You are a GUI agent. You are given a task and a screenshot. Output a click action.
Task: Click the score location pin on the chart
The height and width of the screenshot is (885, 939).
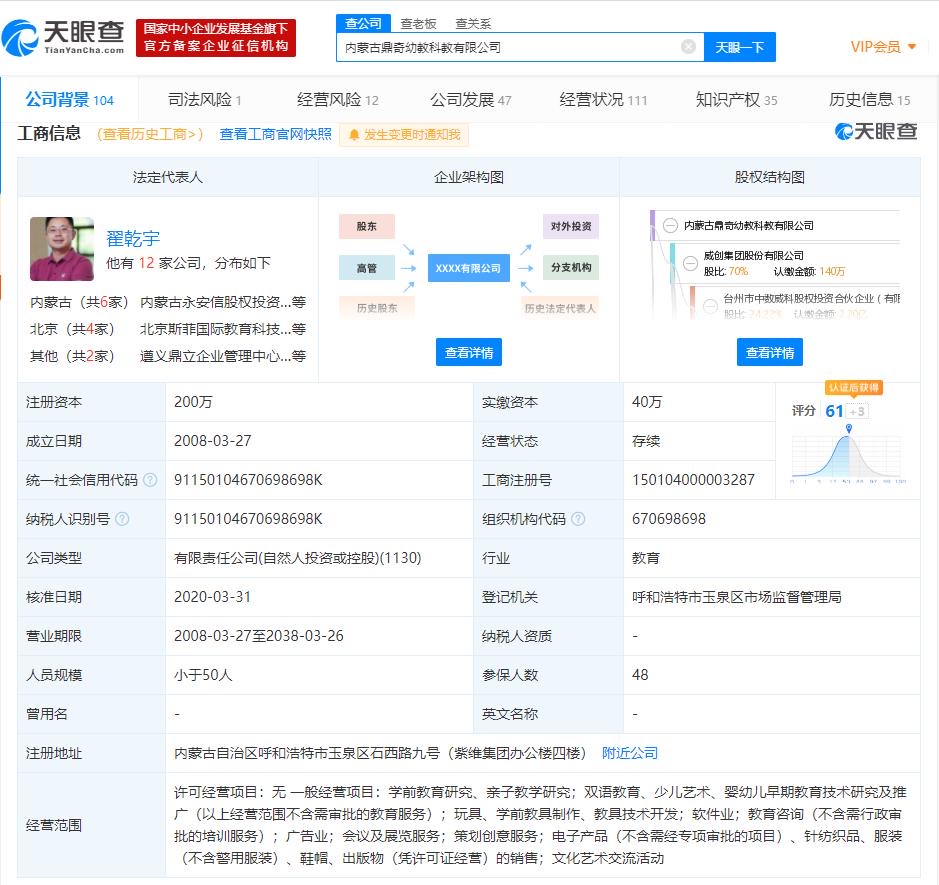point(849,429)
